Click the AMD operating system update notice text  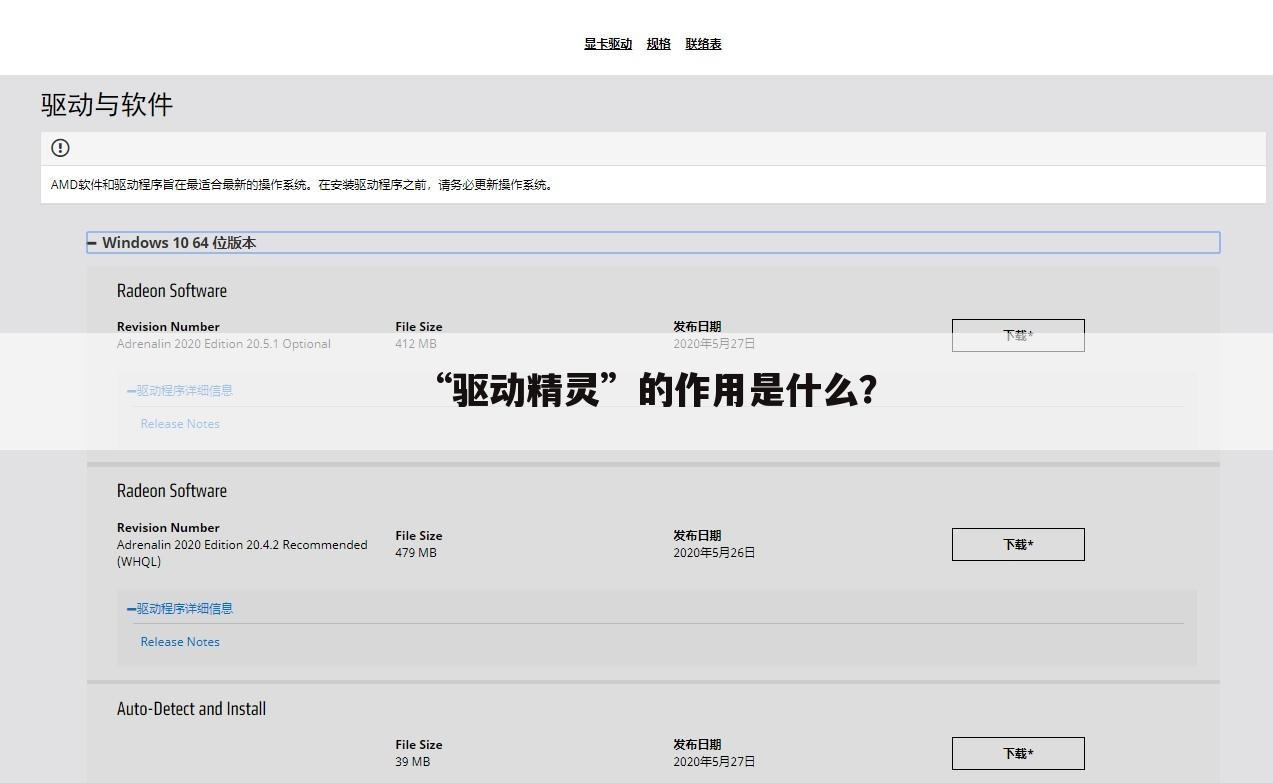tap(300, 184)
